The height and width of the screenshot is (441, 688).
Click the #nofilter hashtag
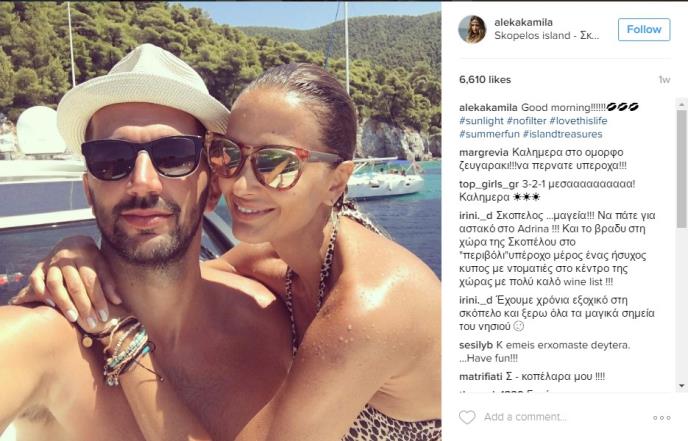(x=526, y=121)
